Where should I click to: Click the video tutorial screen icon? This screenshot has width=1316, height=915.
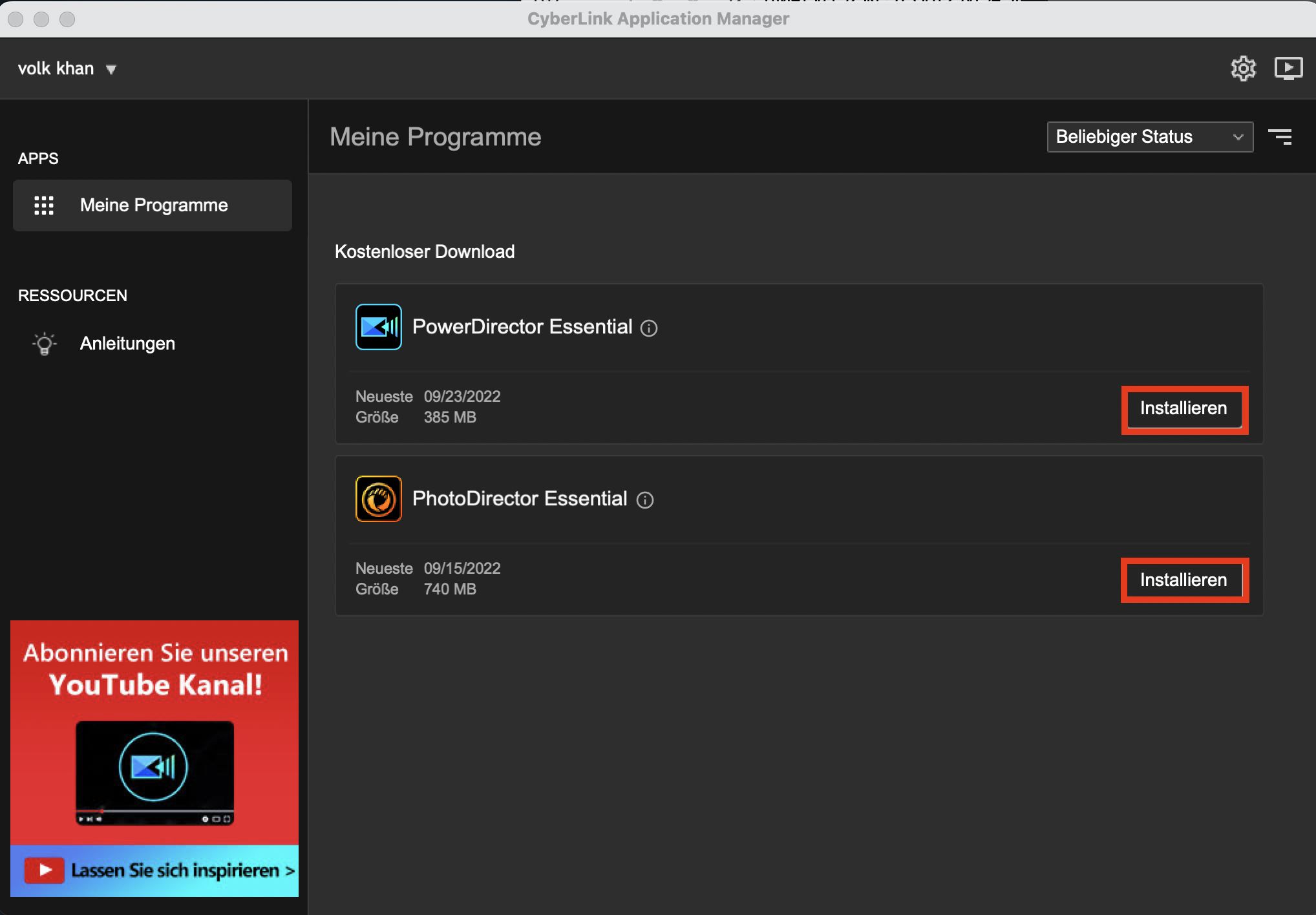point(1288,68)
